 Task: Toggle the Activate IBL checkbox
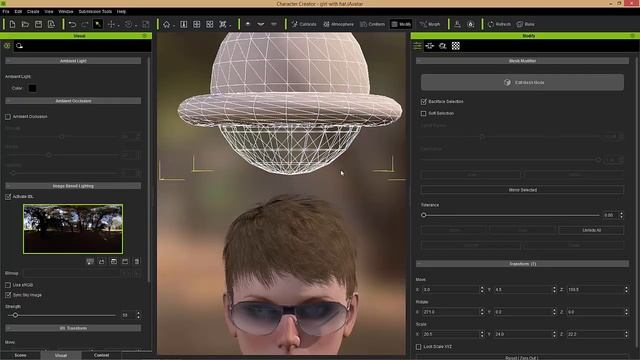tap(8, 197)
